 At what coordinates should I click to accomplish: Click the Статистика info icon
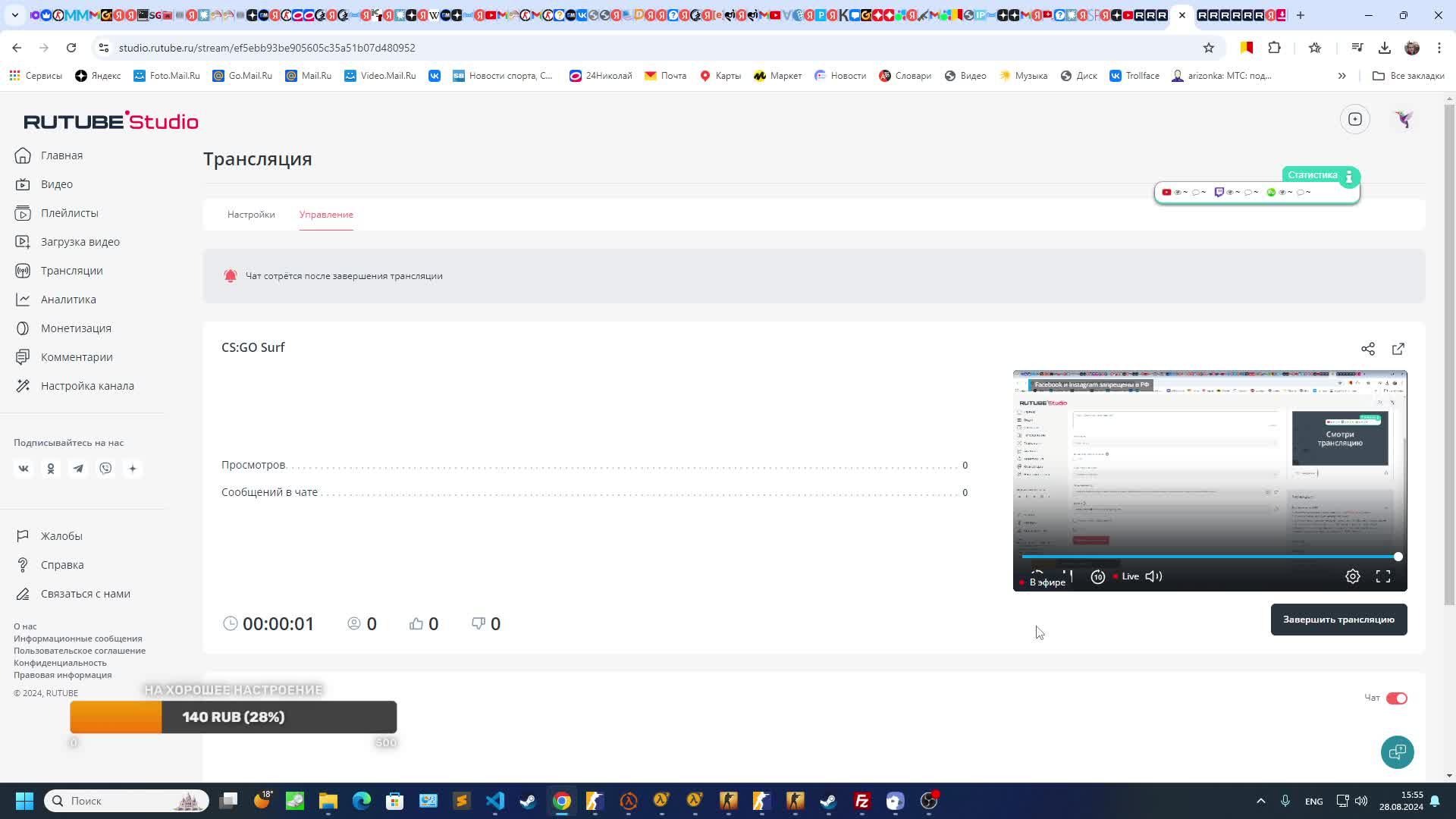coord(1349,177)
